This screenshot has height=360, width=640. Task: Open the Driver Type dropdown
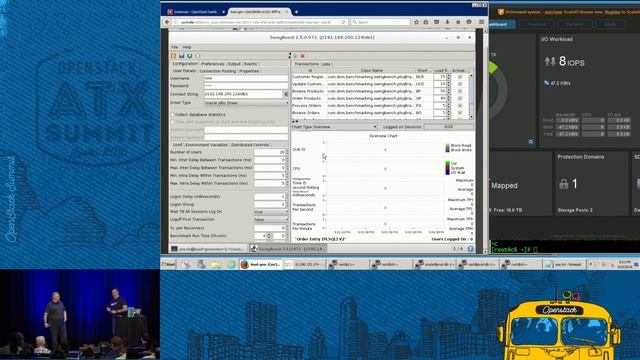(x=246, y=103)
